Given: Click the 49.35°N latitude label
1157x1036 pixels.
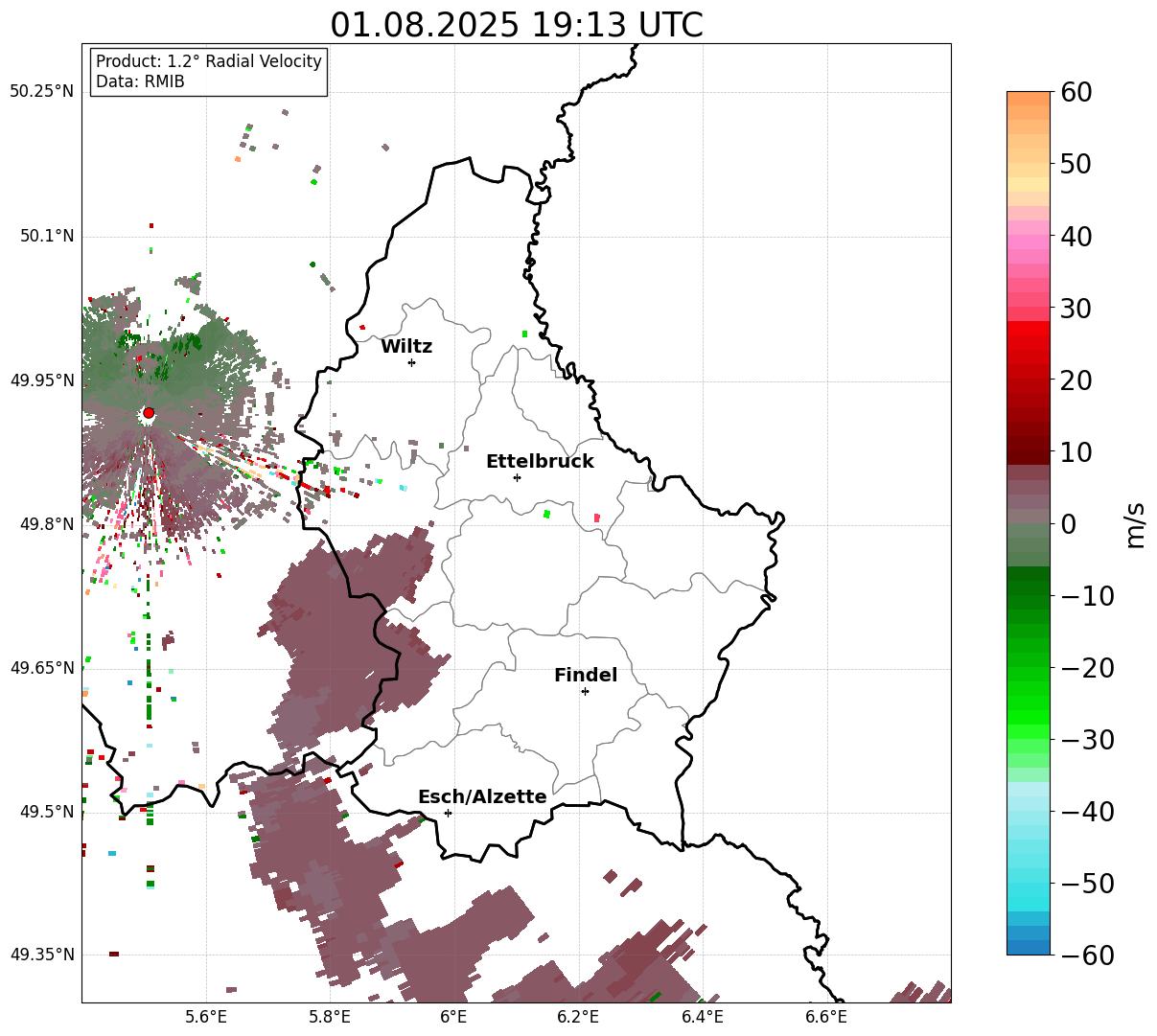Looking at the screenshot, I should point(42,955).
